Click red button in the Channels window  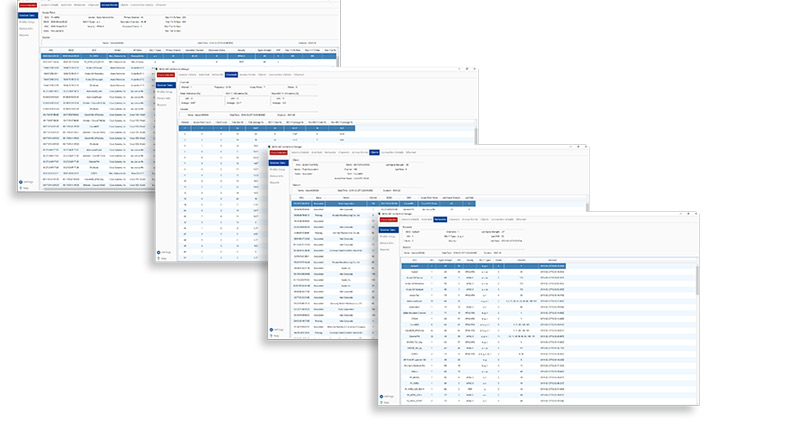tap(165, 74)
